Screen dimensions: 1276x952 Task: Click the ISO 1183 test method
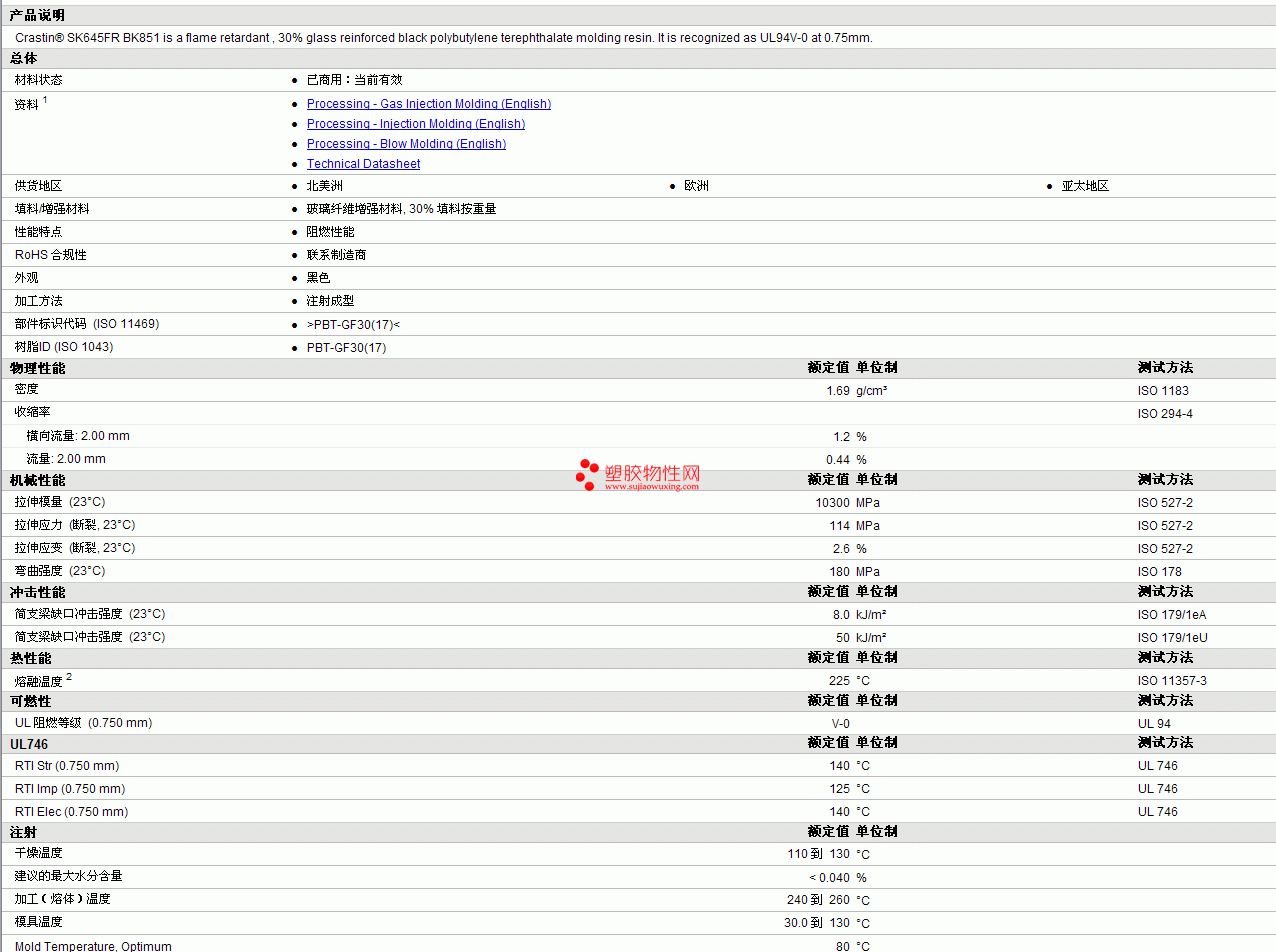(1163, 391)
